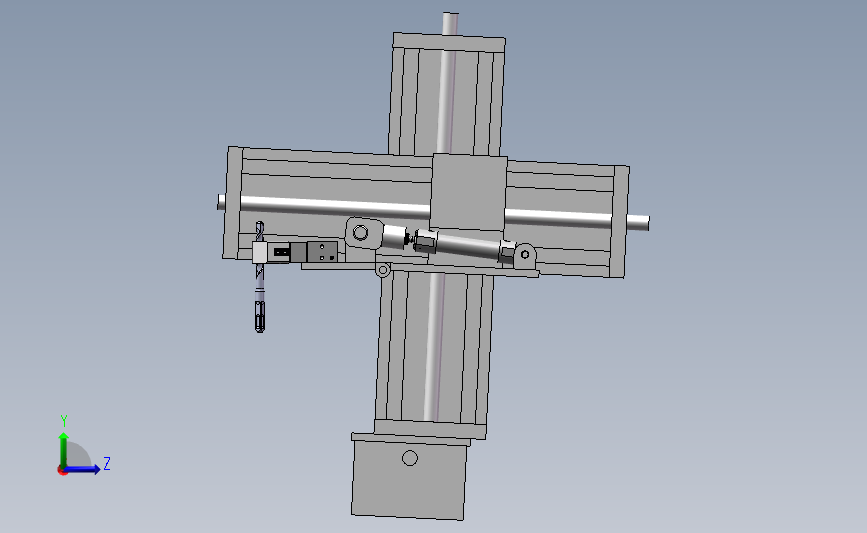Select the square carriage block at the cross center
867x533 pixels.
pos(468,192)
